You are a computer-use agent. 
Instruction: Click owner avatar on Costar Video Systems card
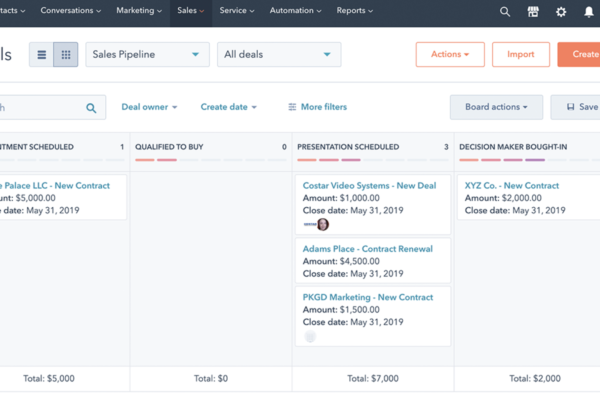pyautogui.click(x=322, y=225)
